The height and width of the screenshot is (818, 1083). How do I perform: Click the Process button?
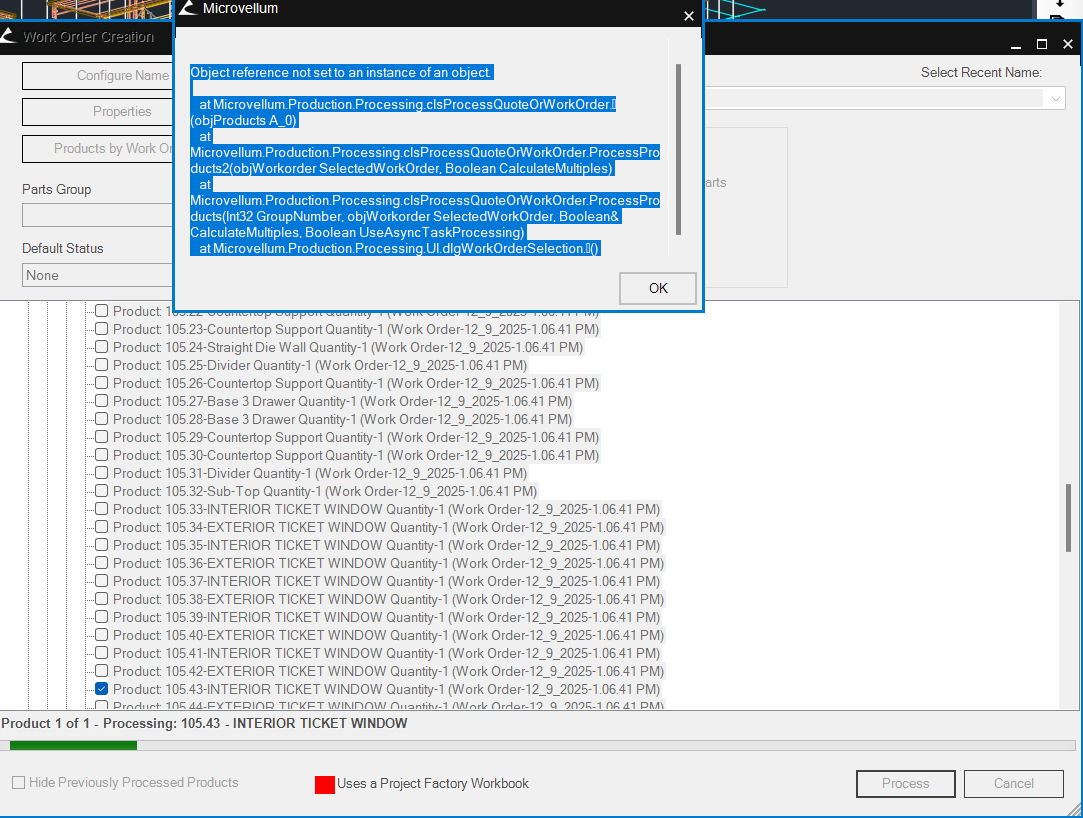click(x=905, y=783)
